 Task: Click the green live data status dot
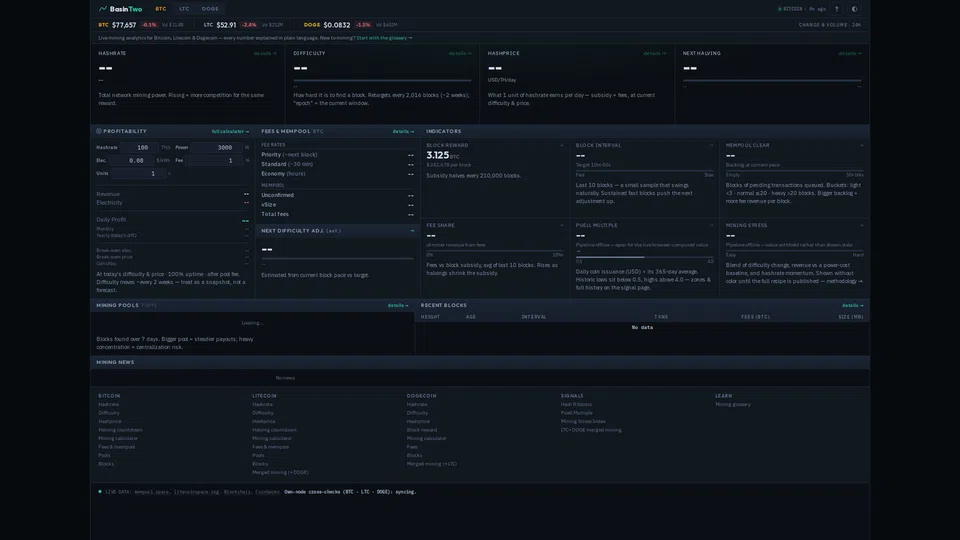coord(100,491)
